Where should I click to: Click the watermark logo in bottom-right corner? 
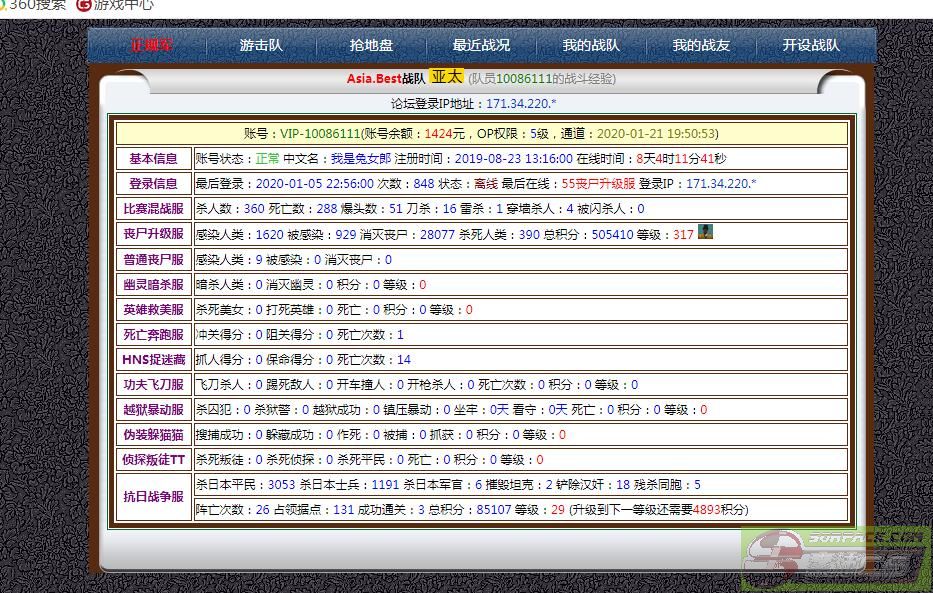pyautogui.click(x=836, y=555)
